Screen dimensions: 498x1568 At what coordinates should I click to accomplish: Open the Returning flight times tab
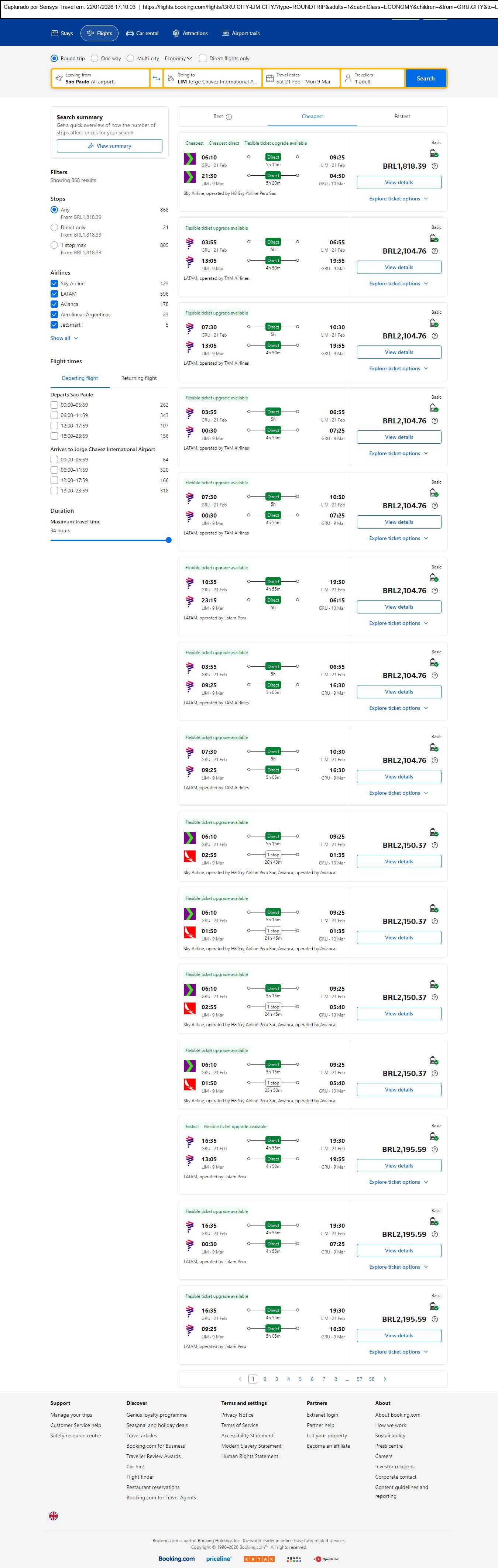[139, 378]
